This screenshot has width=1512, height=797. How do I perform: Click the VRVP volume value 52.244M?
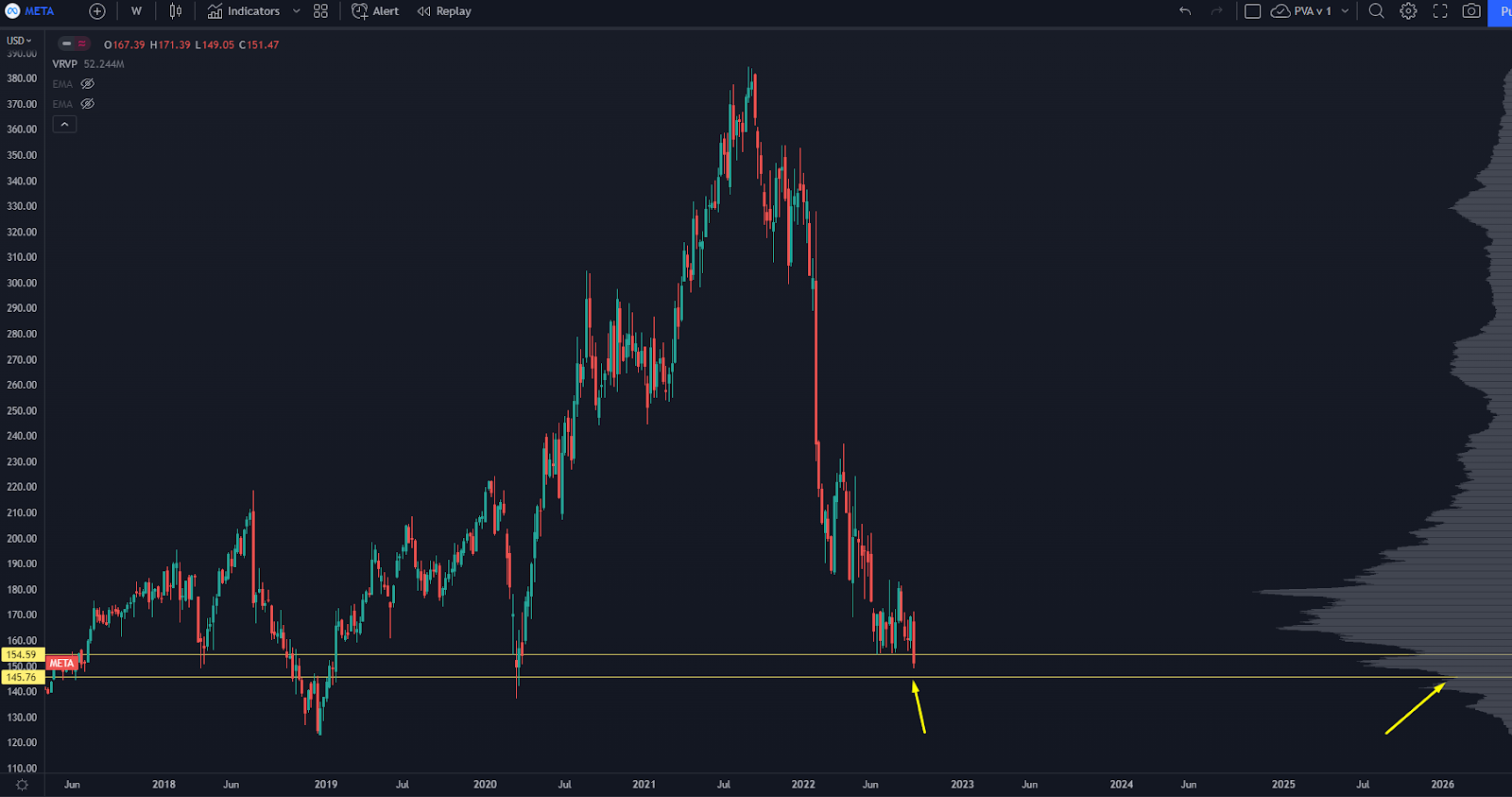104,64
